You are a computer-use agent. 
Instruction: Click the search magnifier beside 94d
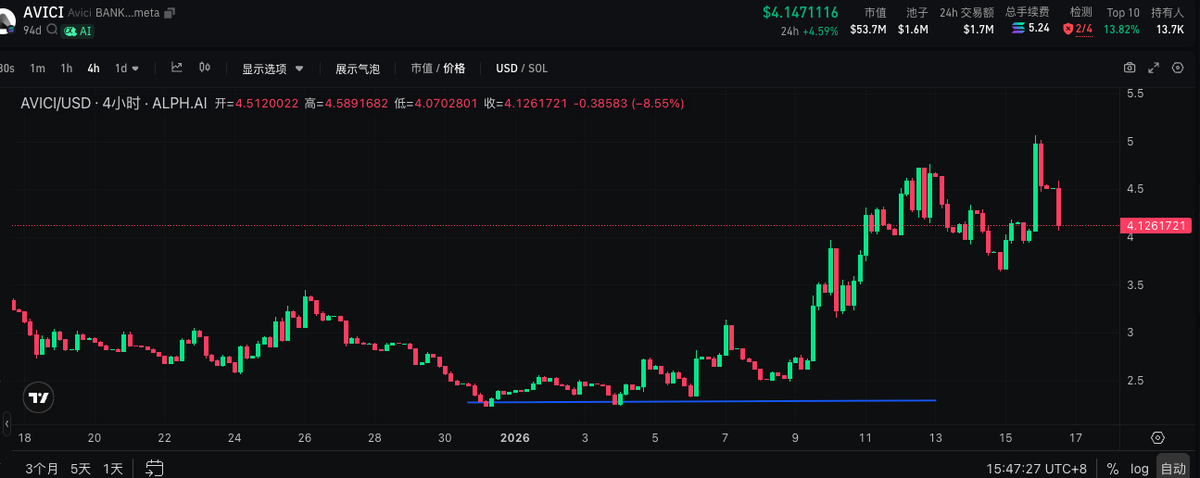51,31
